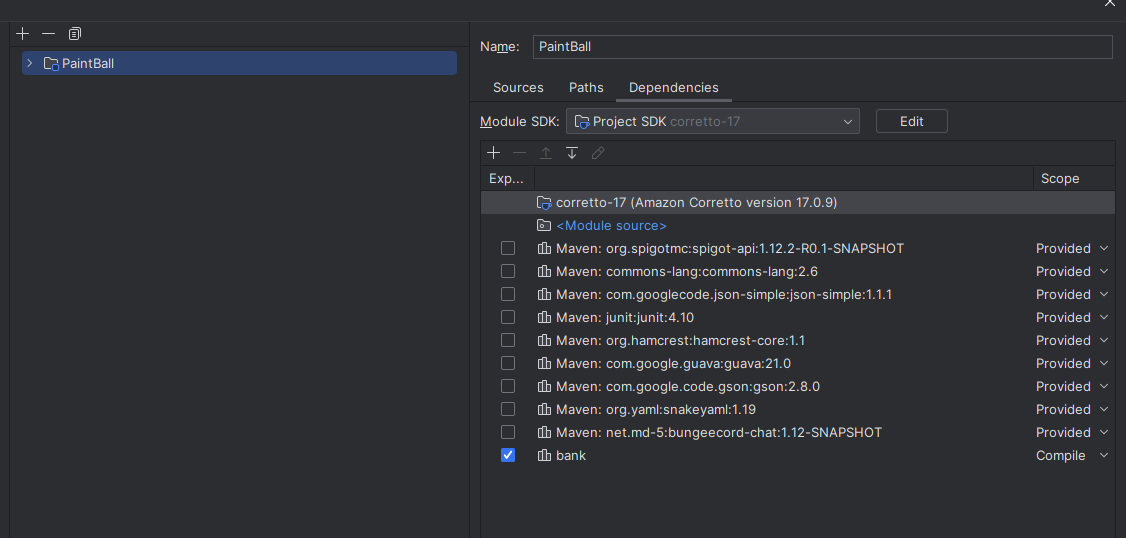The height and width of the screenshot is (538, 1126).
Task: Select the bank dependency name
Action: click(571, 455)
